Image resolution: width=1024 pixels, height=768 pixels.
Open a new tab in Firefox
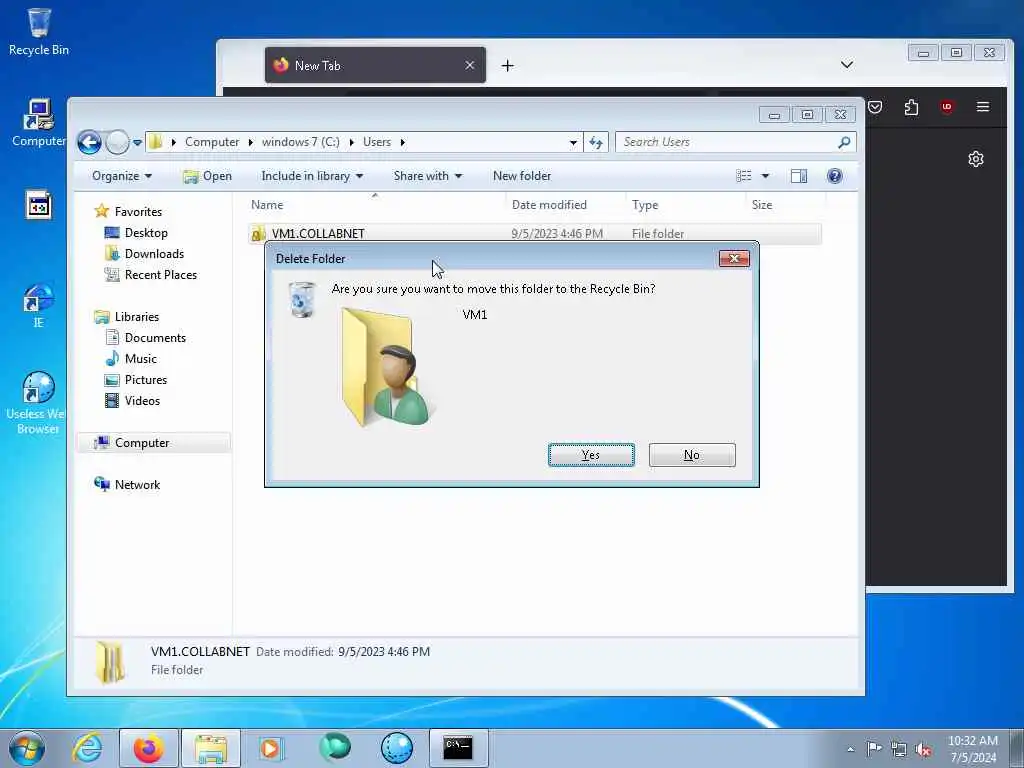[x=507, y=65]
